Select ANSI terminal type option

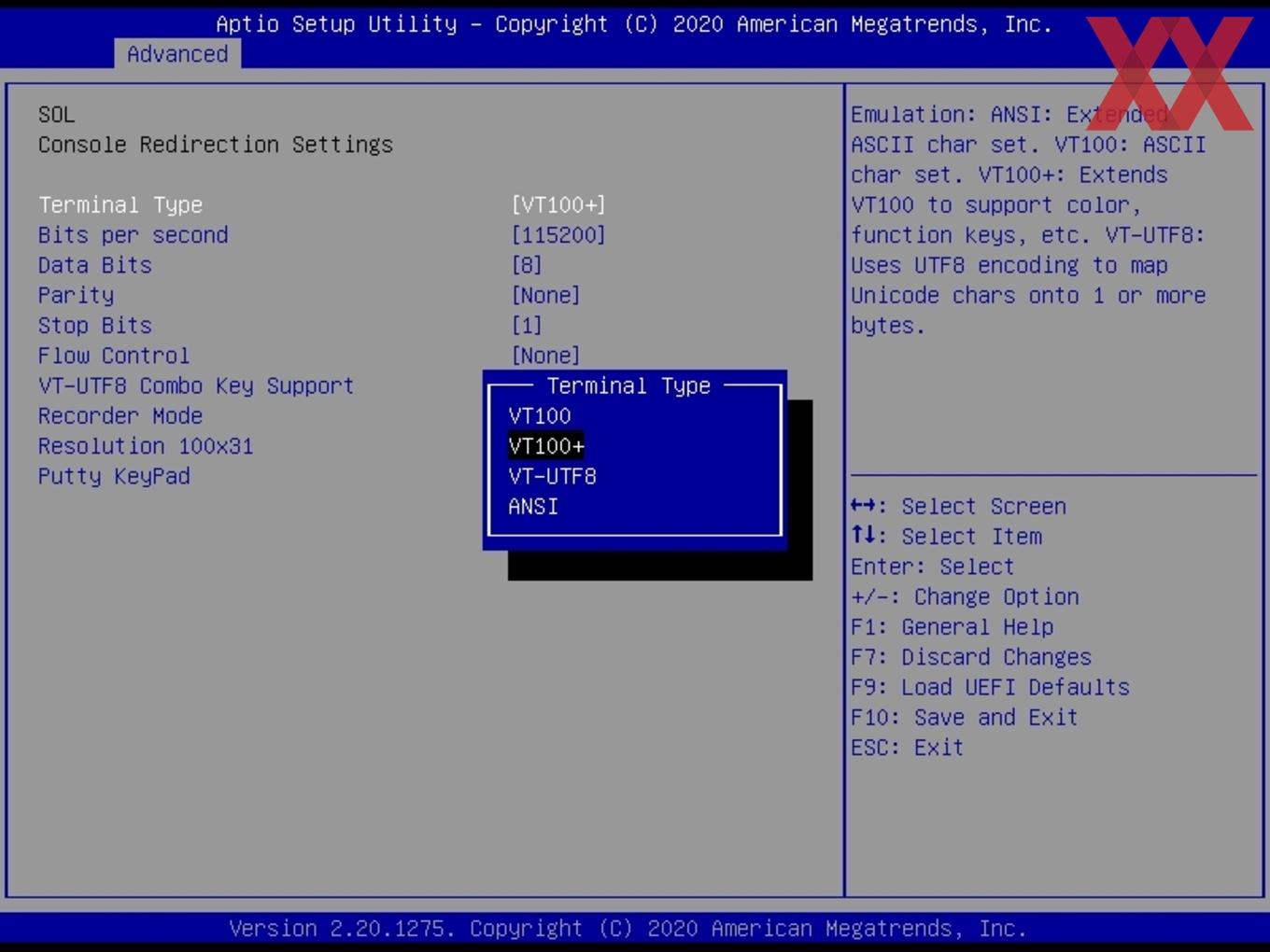[533, 507]
